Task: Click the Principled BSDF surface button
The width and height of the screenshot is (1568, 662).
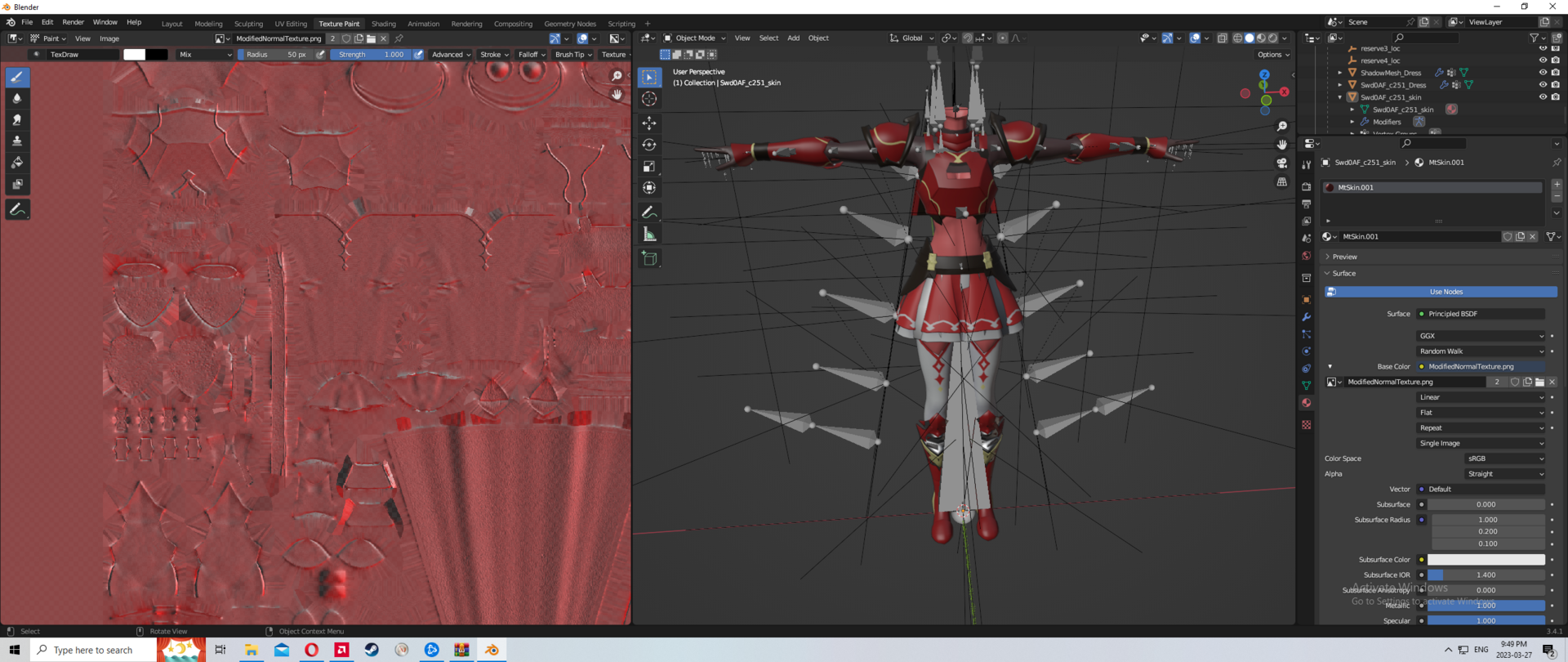Action: pos(1481,314)
